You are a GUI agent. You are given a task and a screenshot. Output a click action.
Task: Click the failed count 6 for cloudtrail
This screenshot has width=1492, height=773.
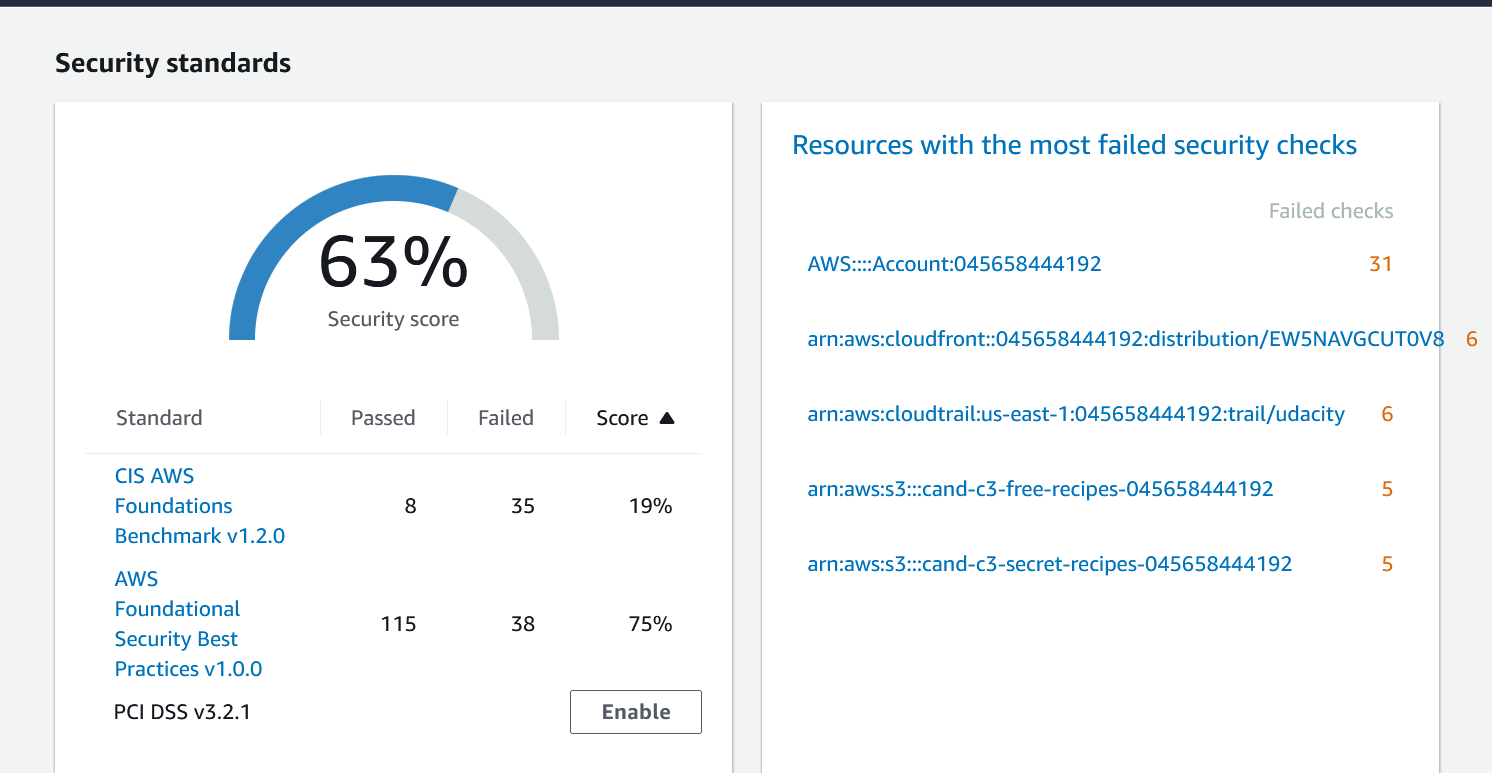coord(1387,414)
